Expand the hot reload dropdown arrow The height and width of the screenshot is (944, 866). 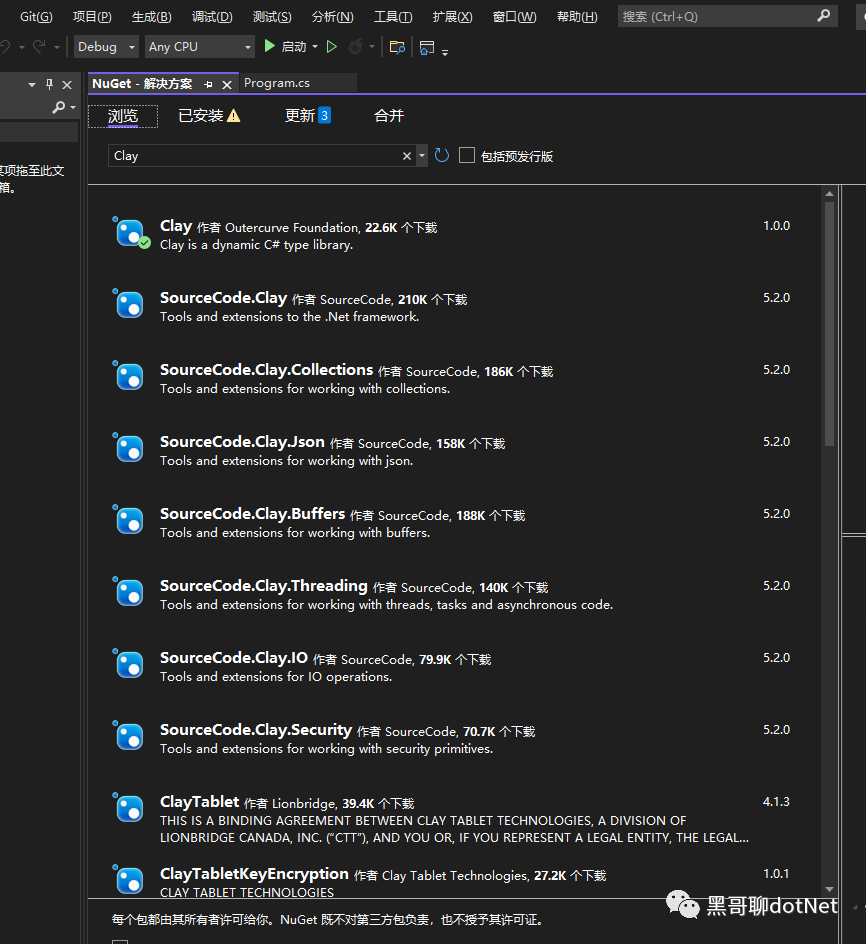(372, 46)
